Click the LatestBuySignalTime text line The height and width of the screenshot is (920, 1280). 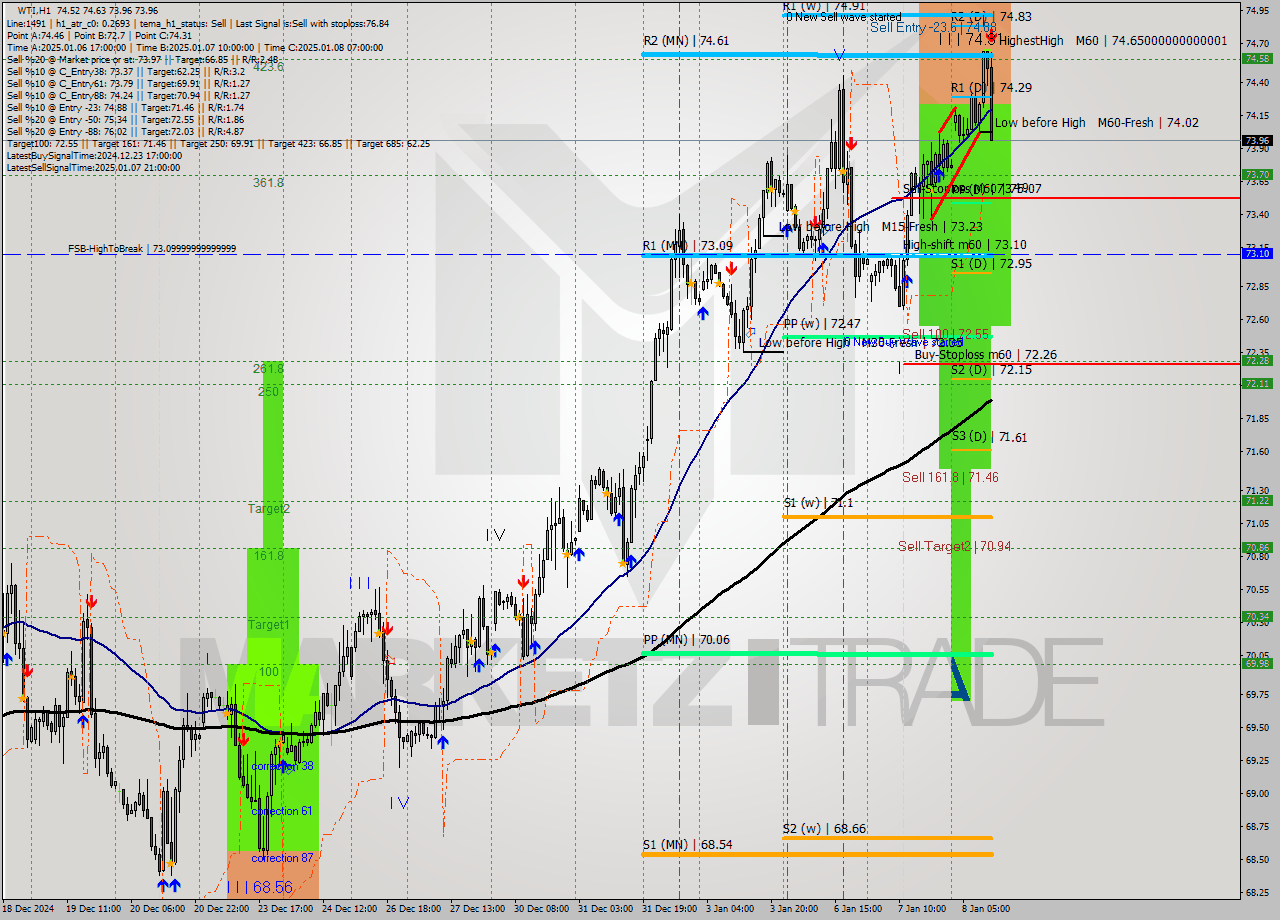coord(94,155)
